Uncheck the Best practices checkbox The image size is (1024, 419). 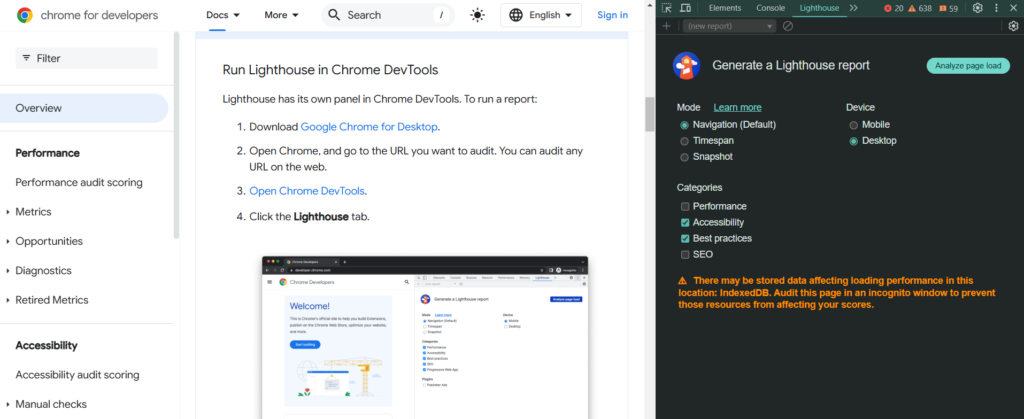coord(685,238)
